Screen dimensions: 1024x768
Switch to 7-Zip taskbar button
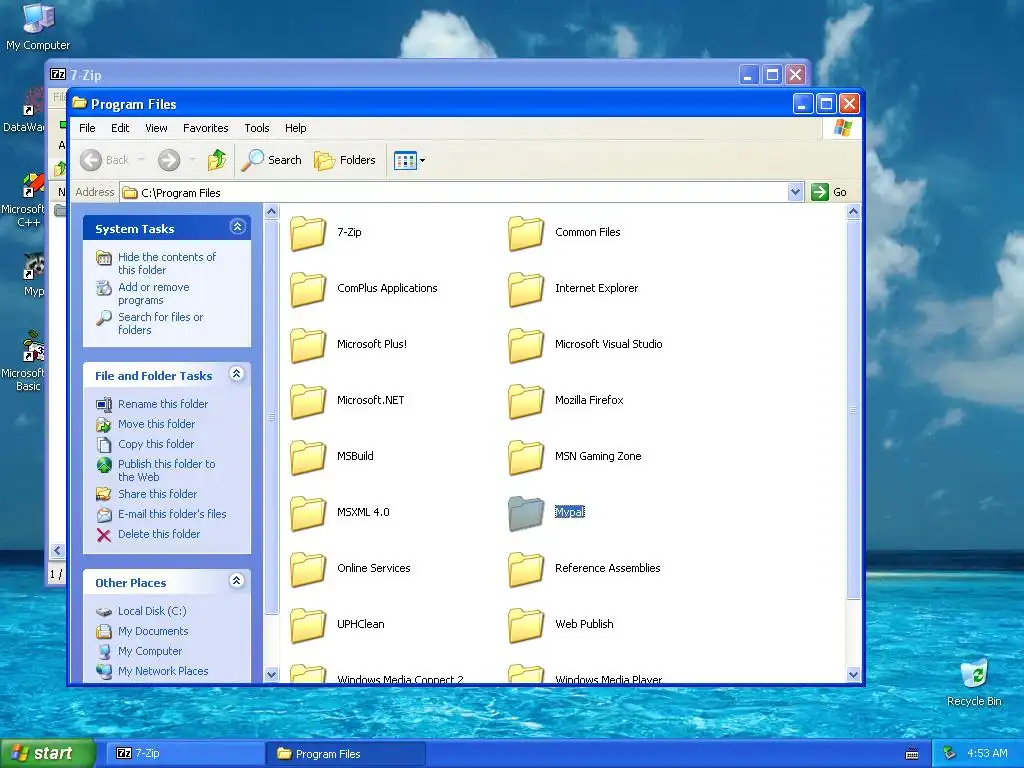(185, 754)
